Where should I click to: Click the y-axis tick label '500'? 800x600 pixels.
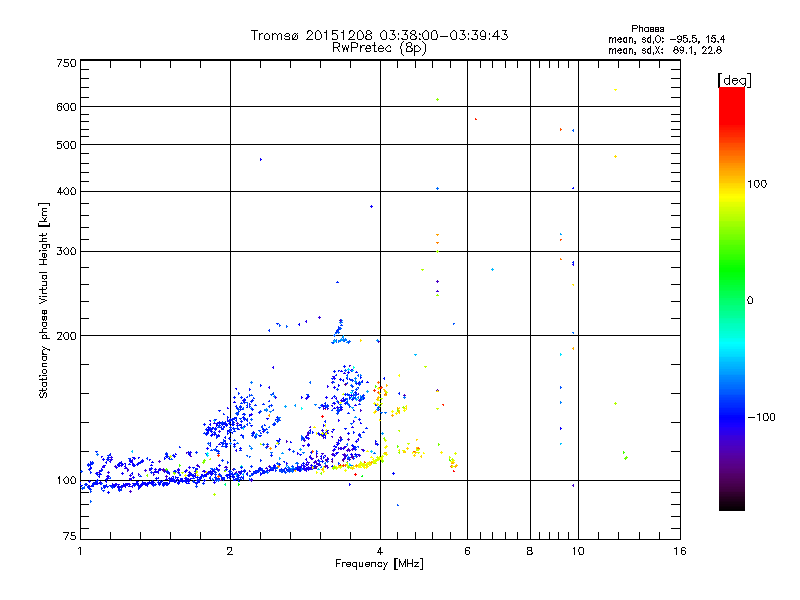[x=66, y=145]
